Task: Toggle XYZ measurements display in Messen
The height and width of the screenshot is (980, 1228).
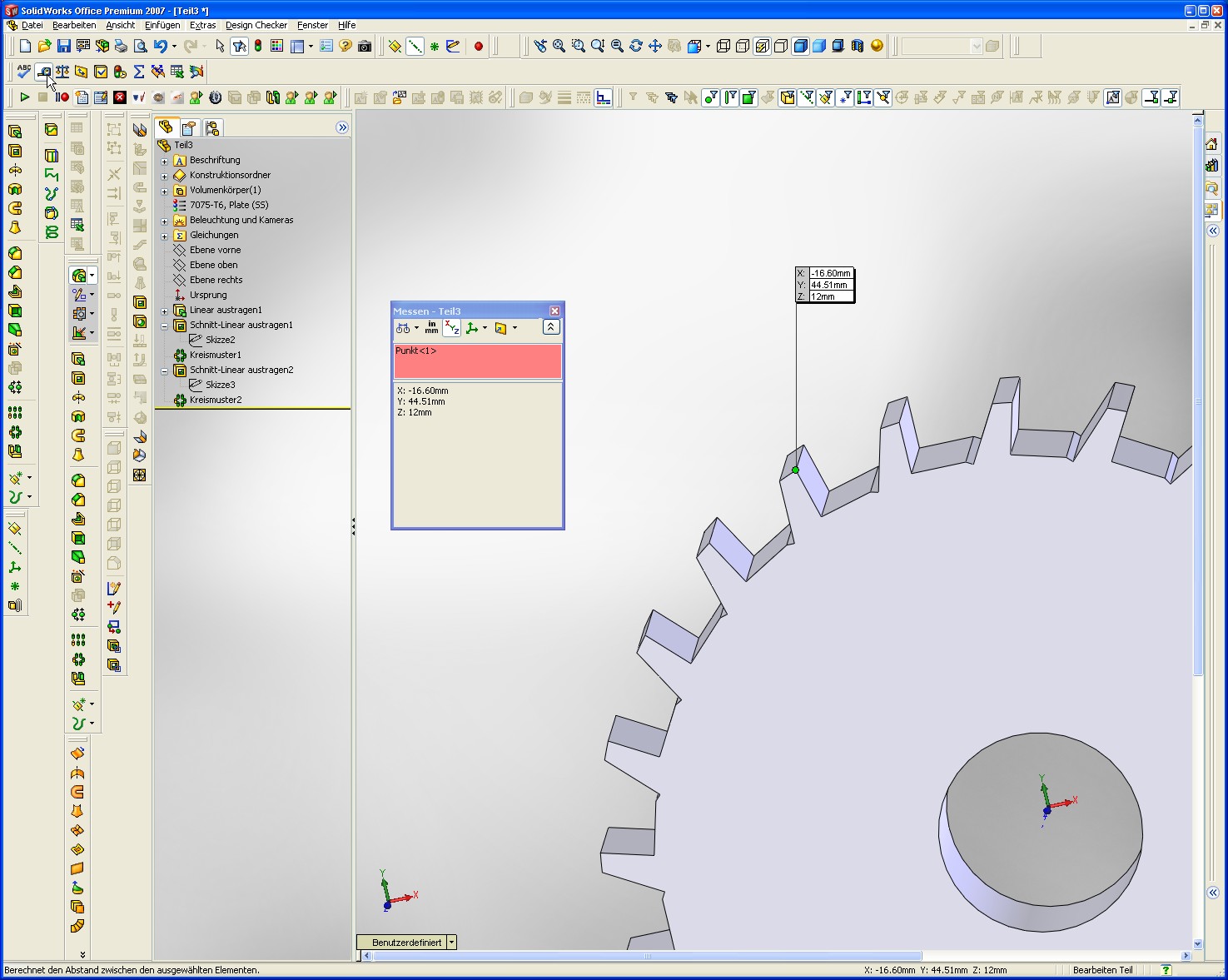Action: coord(452,328)
